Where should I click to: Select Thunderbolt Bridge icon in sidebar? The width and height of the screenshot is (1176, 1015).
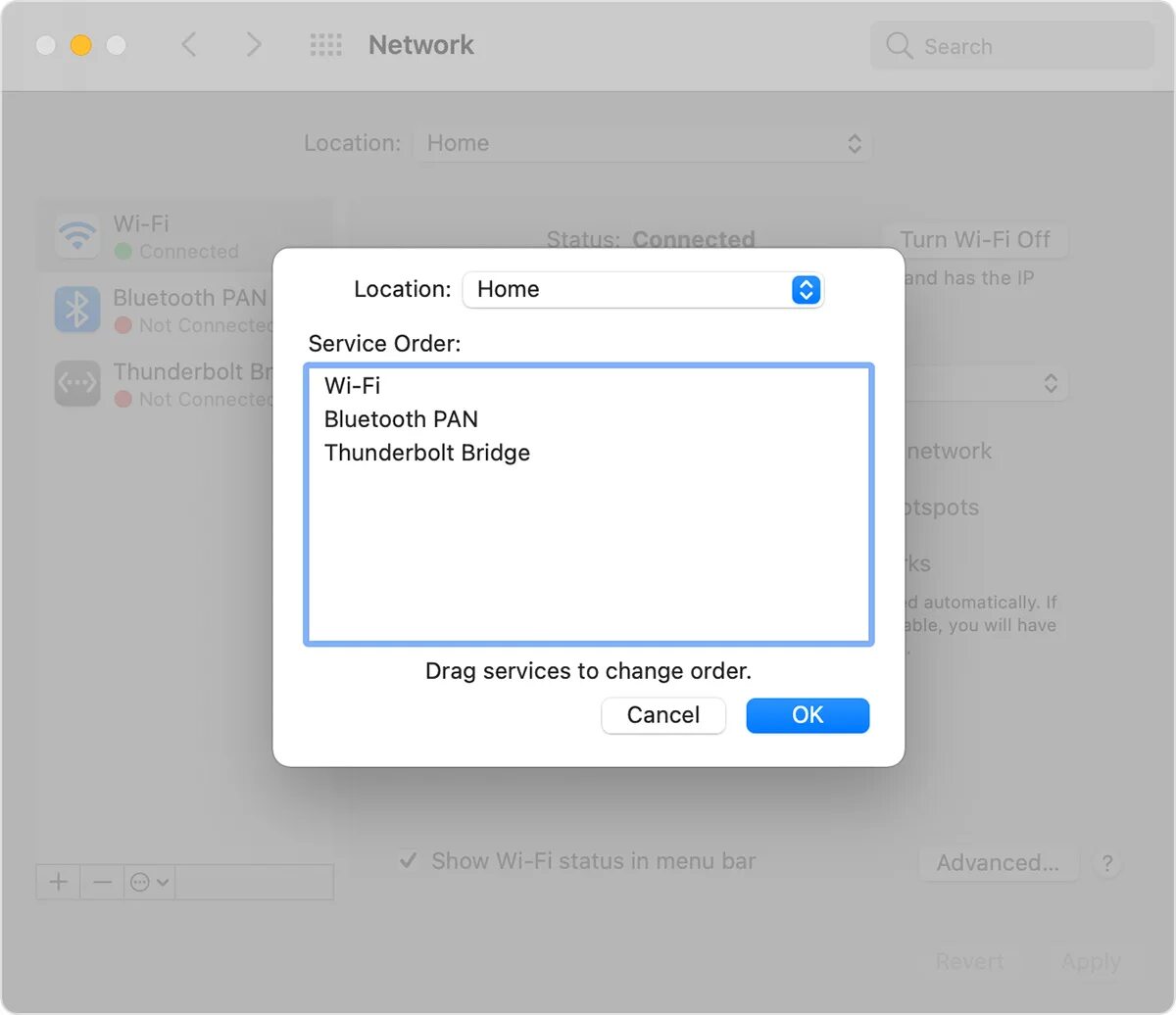[x=77, y=384]
